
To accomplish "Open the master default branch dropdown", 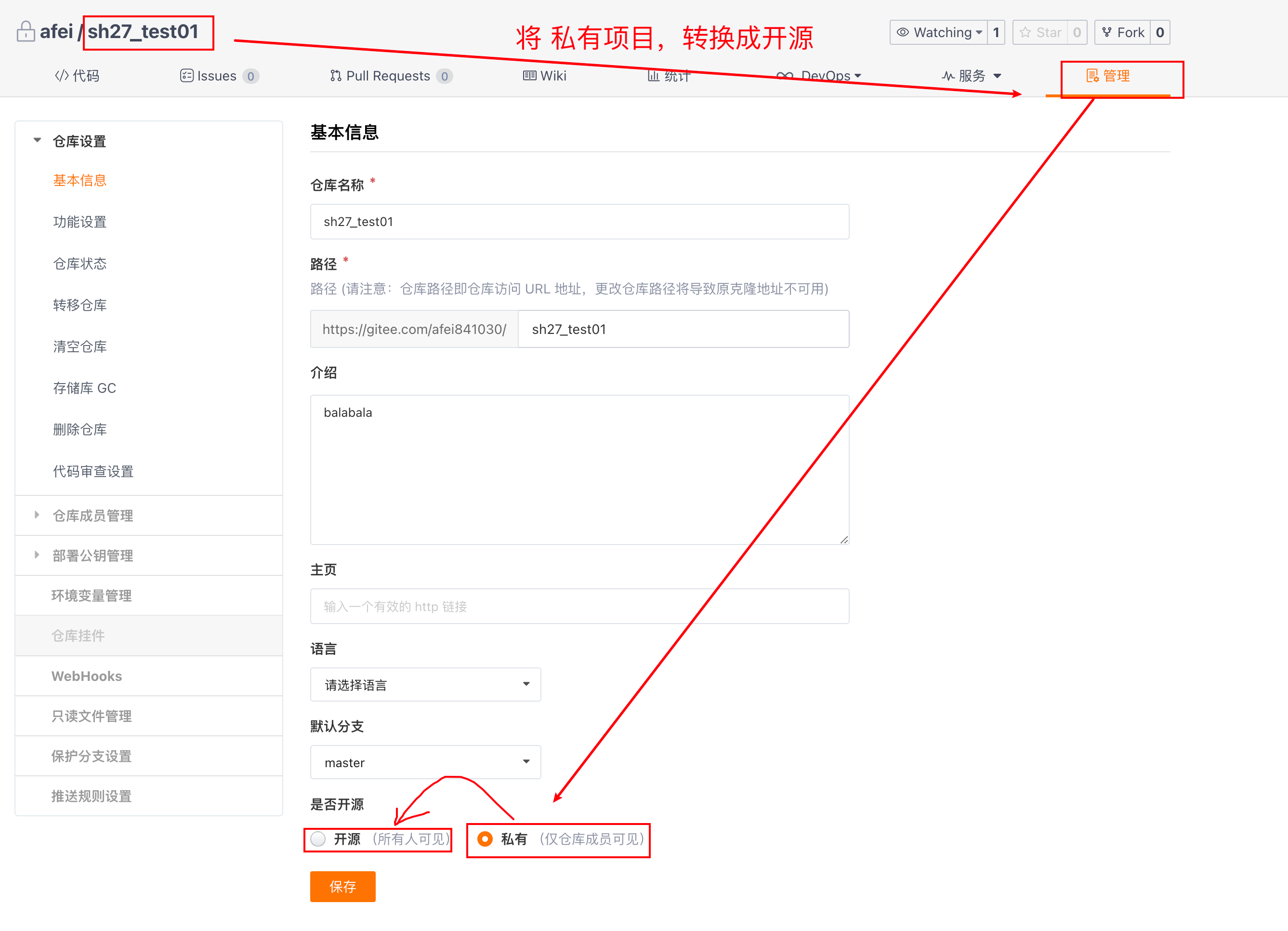I will [425, 762].
